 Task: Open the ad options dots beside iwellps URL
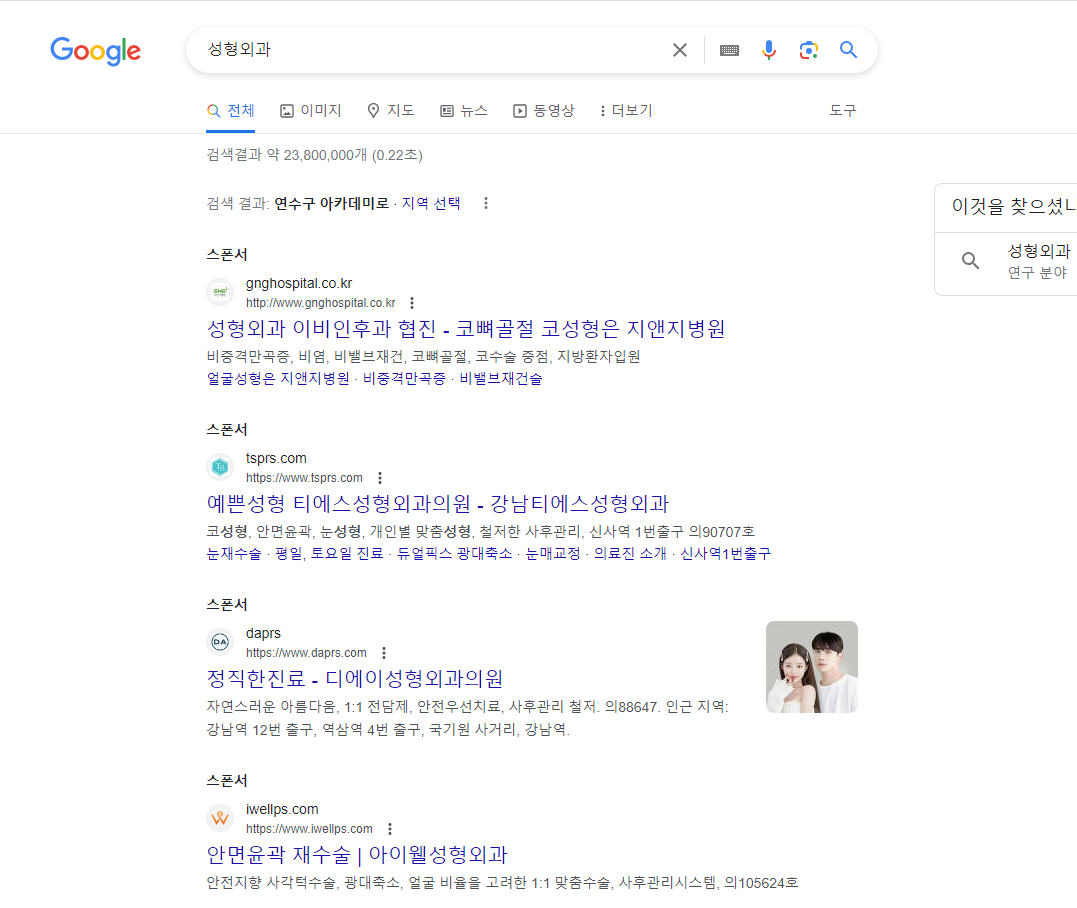[389, 828]
